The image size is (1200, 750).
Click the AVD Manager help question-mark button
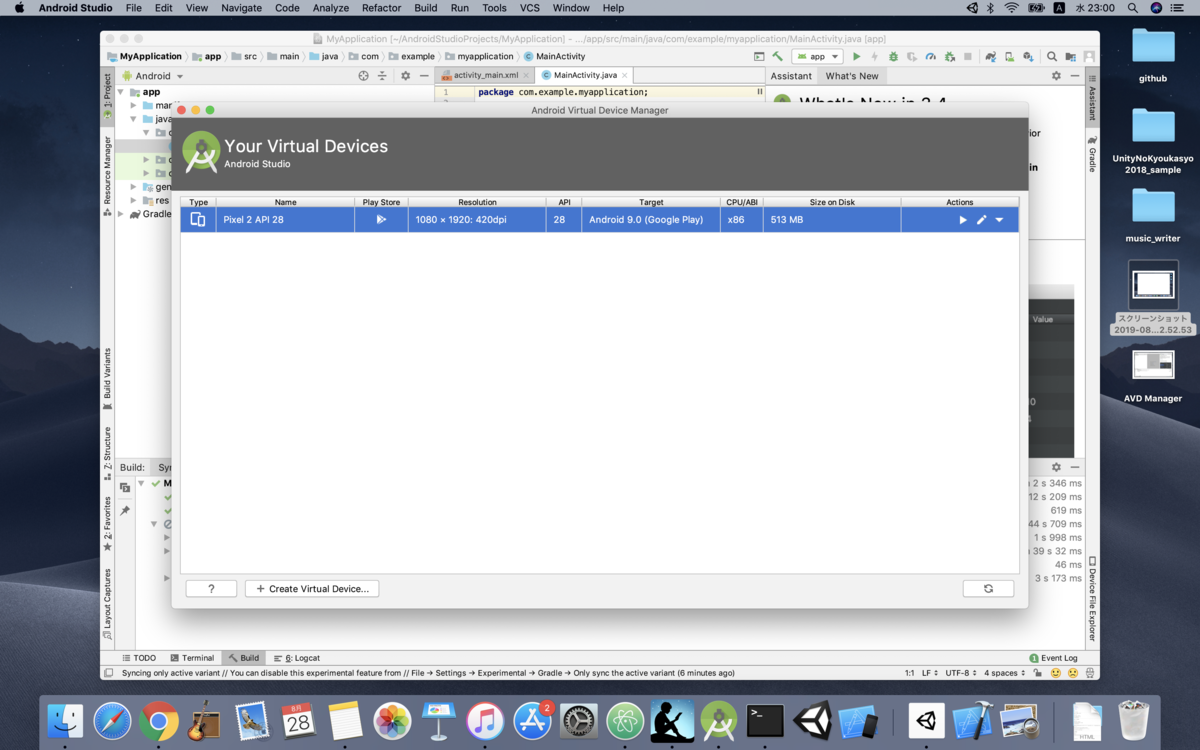tap(211, 589)
